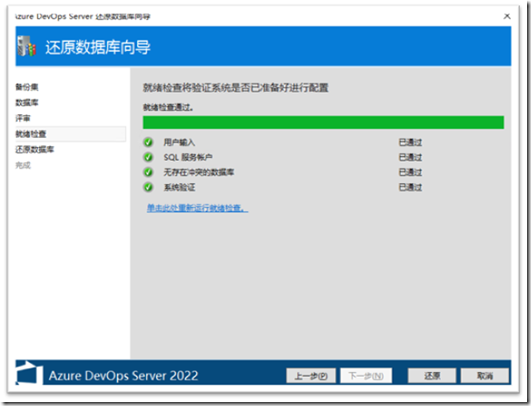Click green check icon beside 用户输入
Screen dimensions: 531x406
point(148,142)
